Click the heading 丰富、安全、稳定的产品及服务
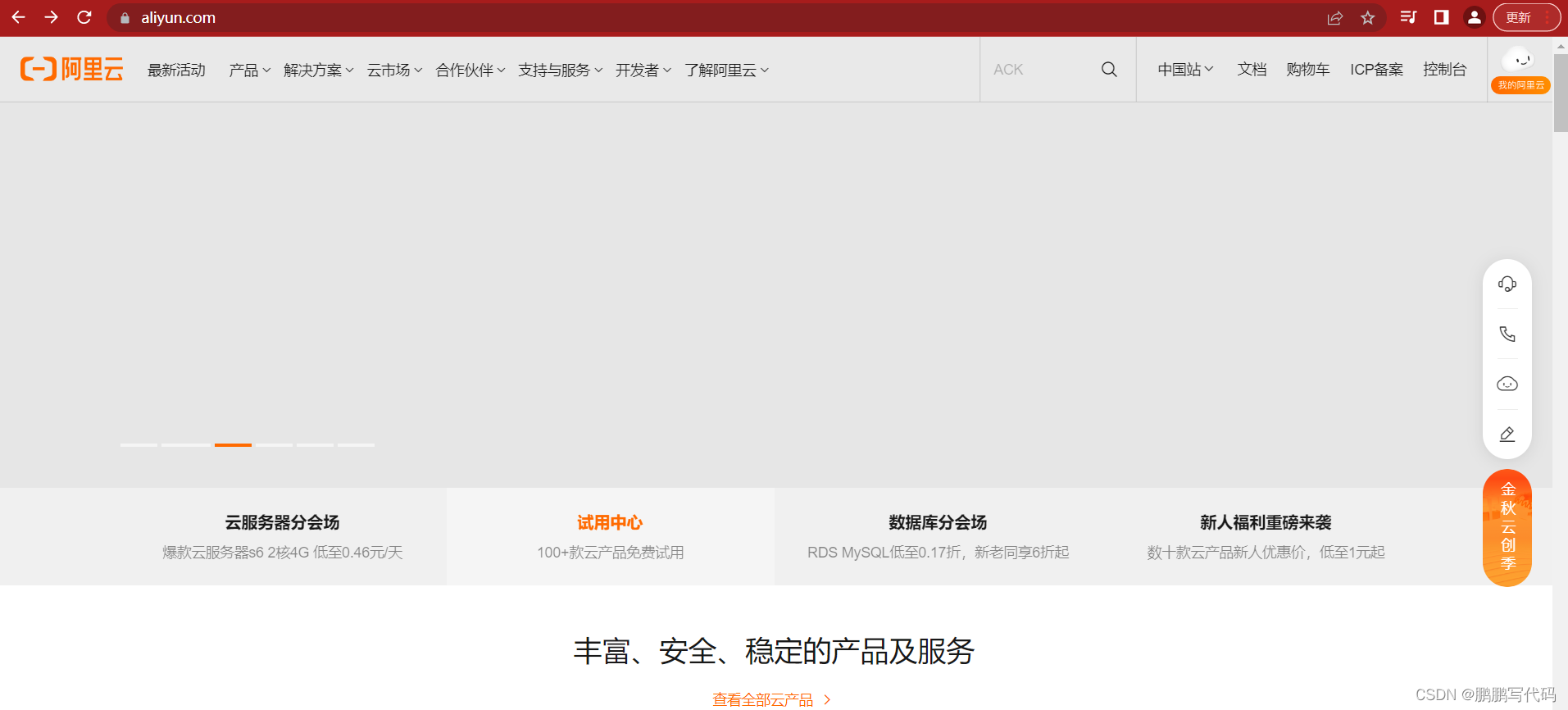The height and width of the screenshot is (710, 1568). (774, 652)
